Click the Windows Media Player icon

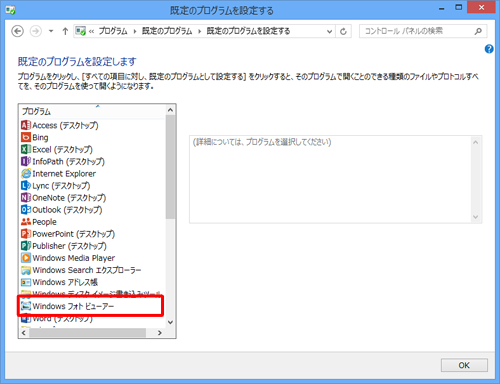click(x=26, y=258)
